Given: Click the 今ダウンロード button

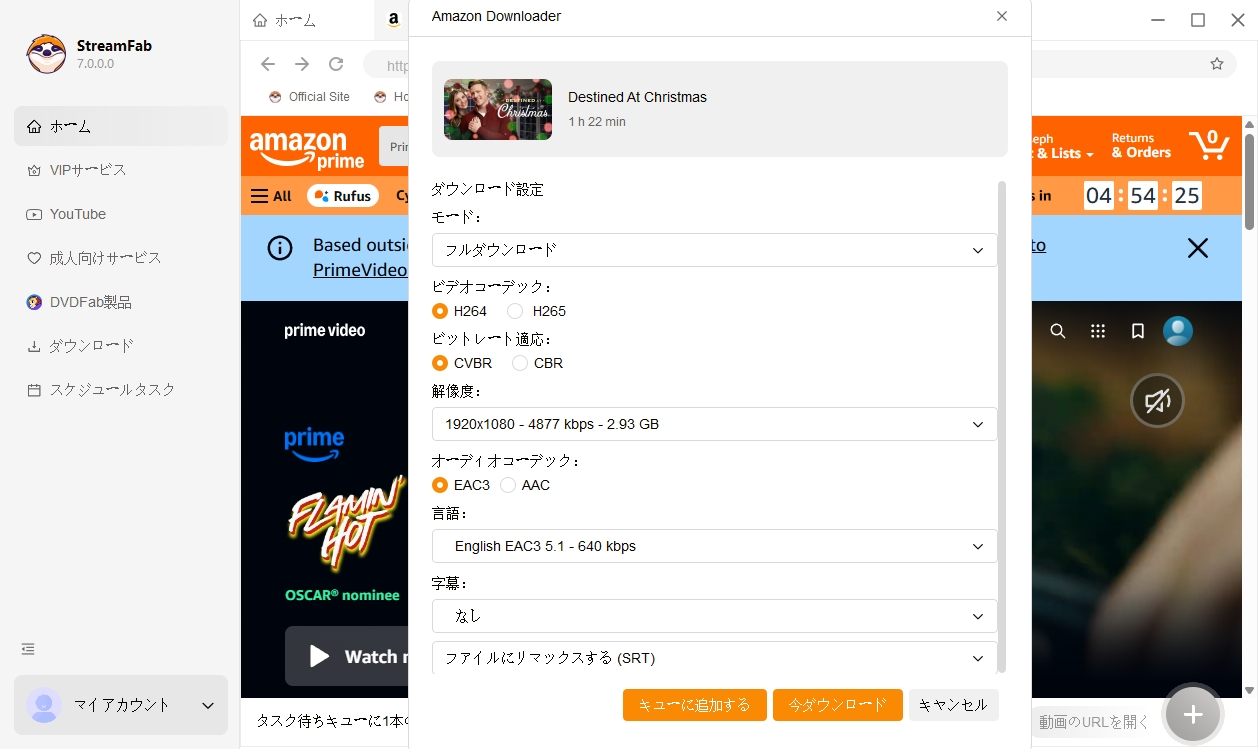Looking at the screenshot, I should tap(837, 705).
